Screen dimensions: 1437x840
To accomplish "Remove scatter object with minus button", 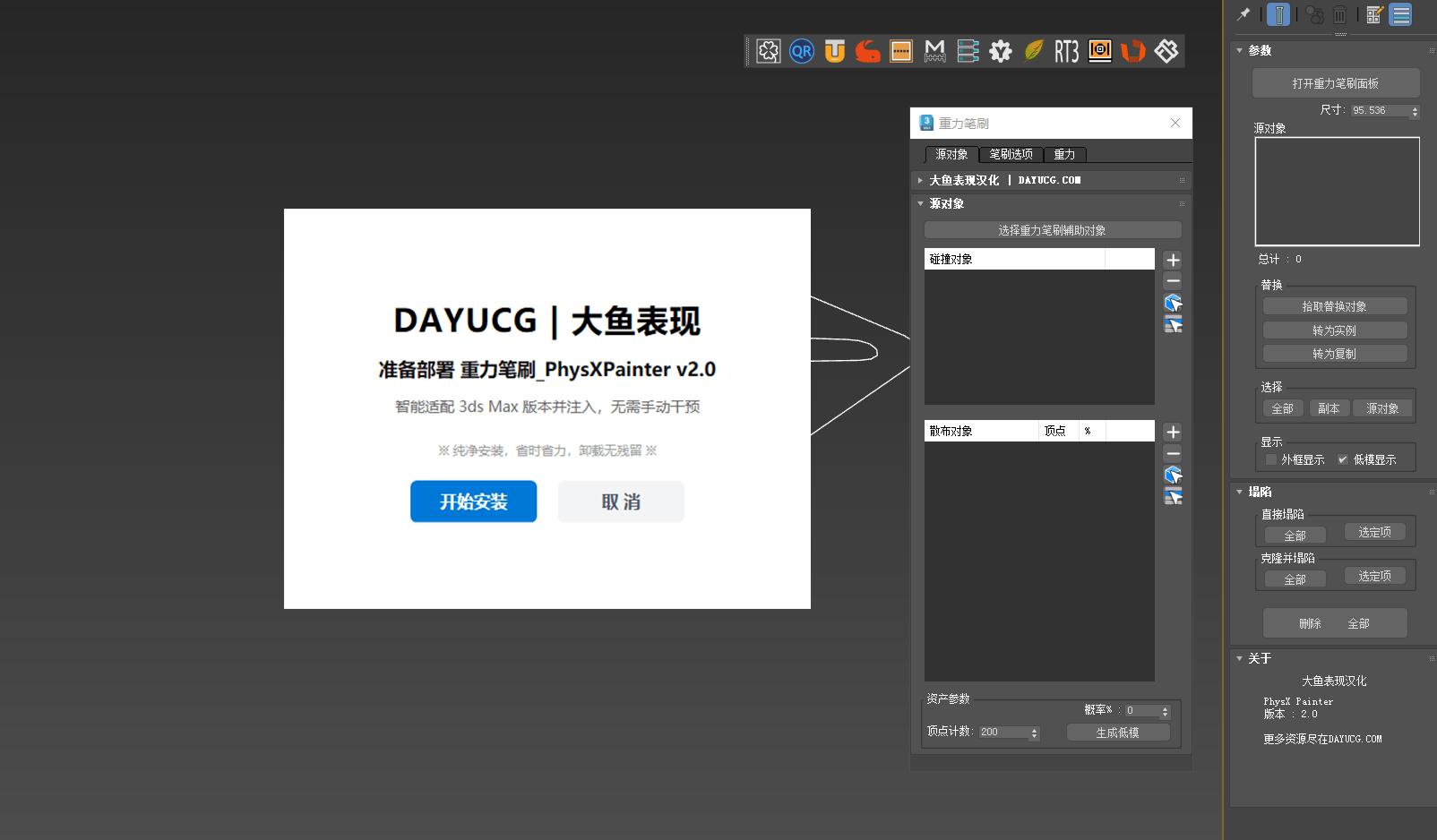I will [1173, 453].
